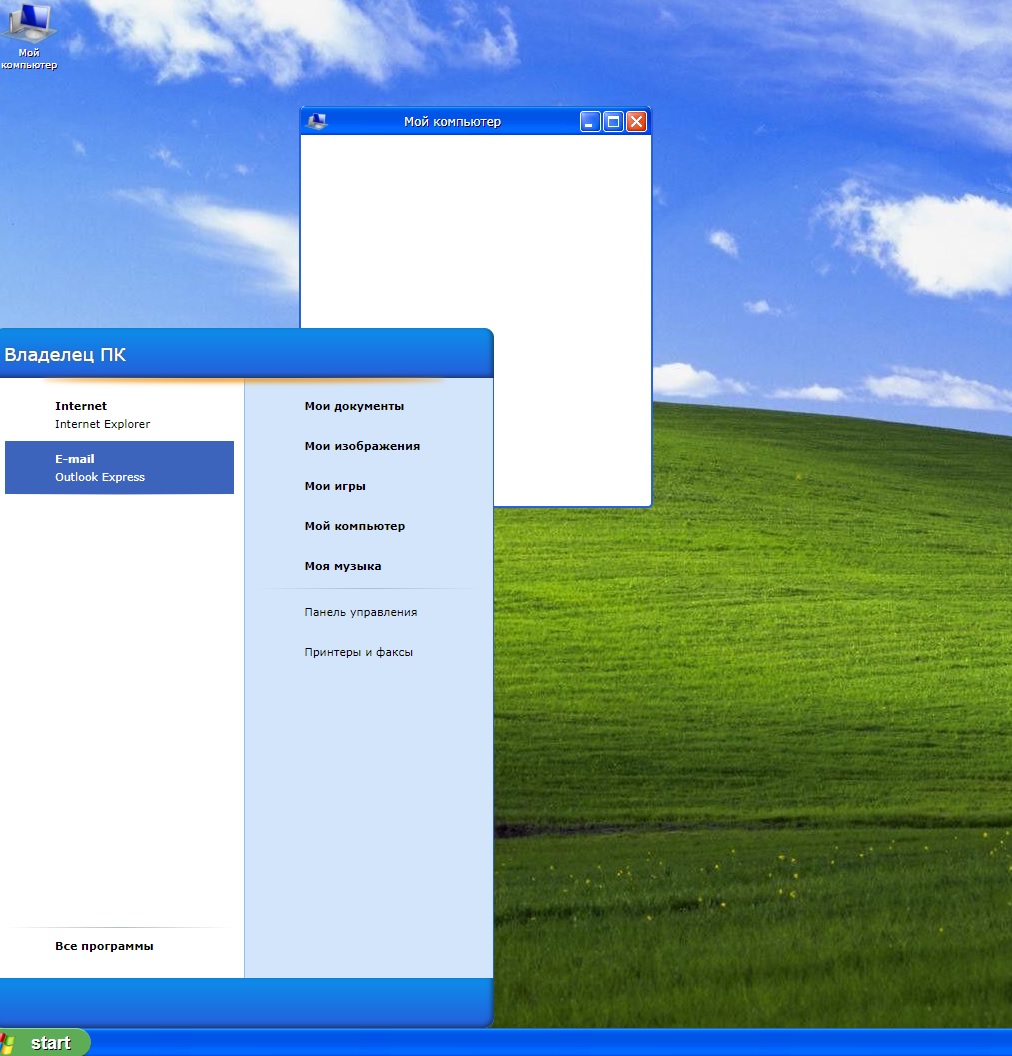Click the Start button on the taskbar
The height and width of the screenshot is (1056, 1012).
click(44, 1043)
